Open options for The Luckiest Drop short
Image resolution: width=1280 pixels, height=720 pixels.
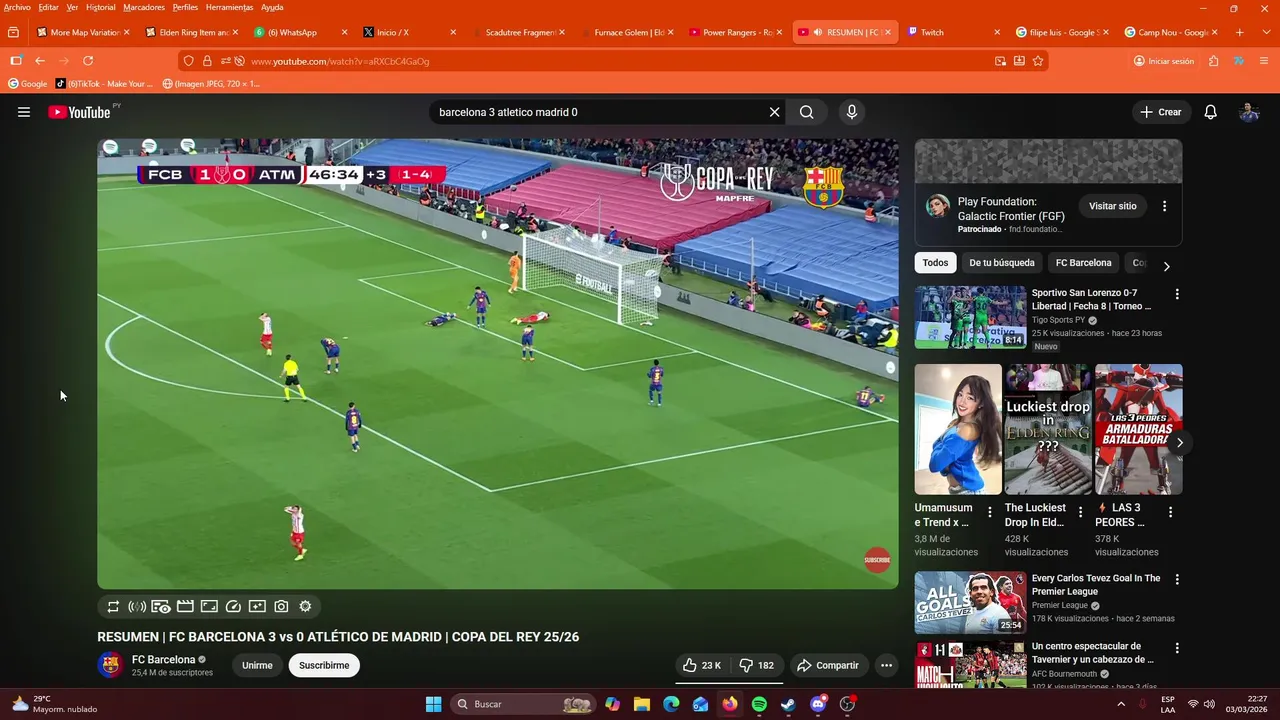tap(1080, 512)
